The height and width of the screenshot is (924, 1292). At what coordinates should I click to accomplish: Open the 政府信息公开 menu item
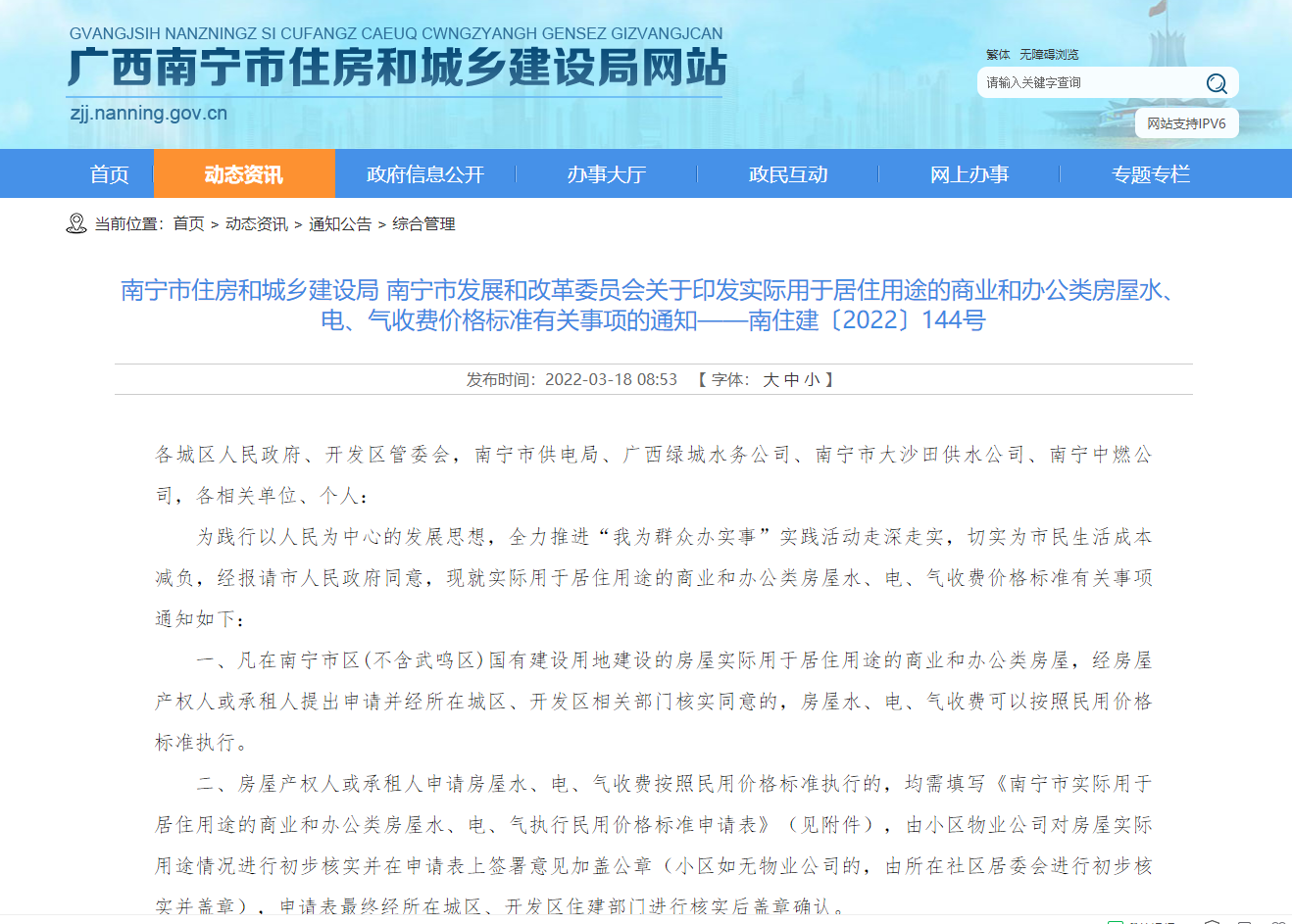coord(425,174)
